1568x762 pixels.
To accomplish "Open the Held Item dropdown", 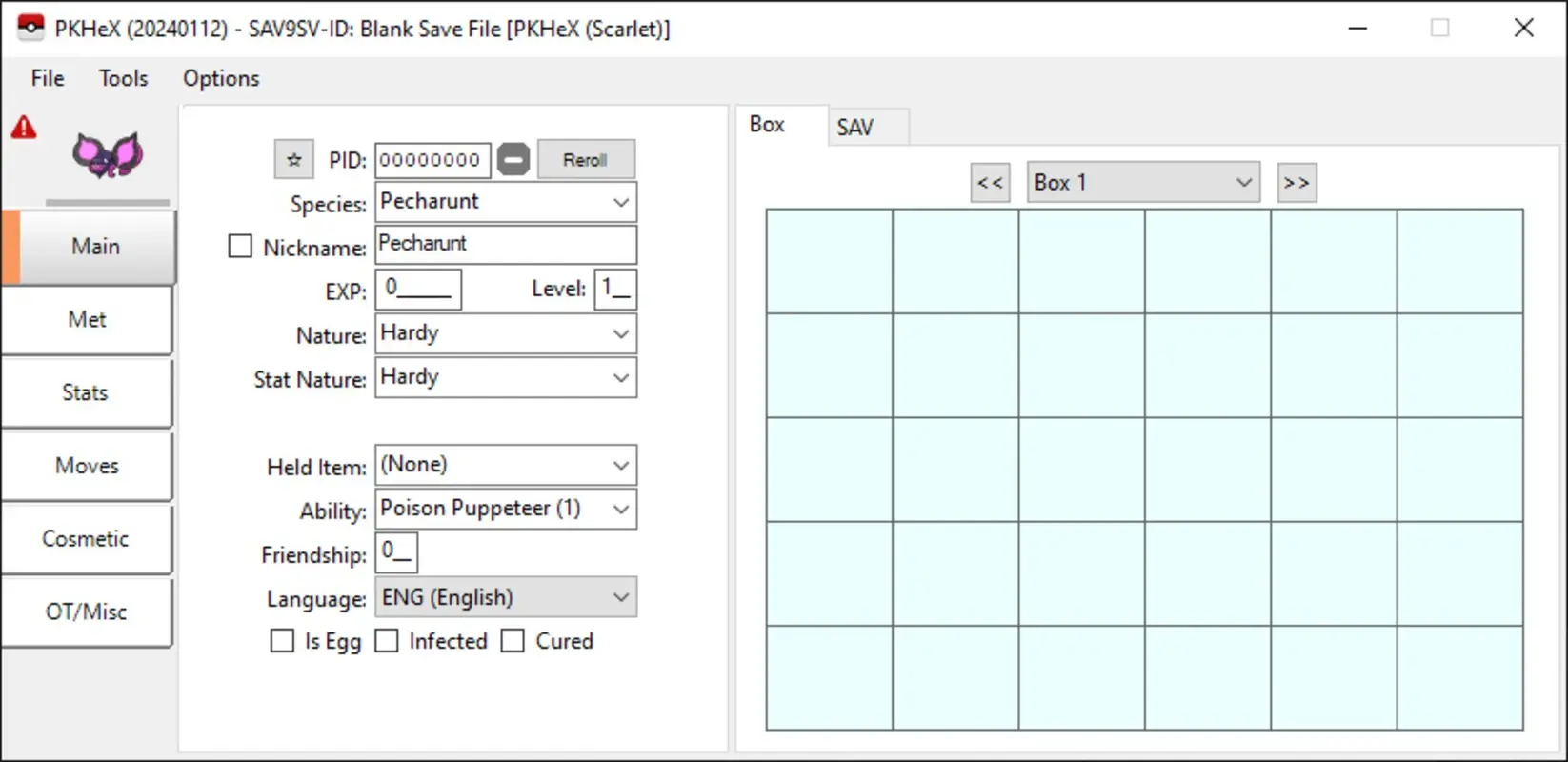I will [x=506, y=465].
